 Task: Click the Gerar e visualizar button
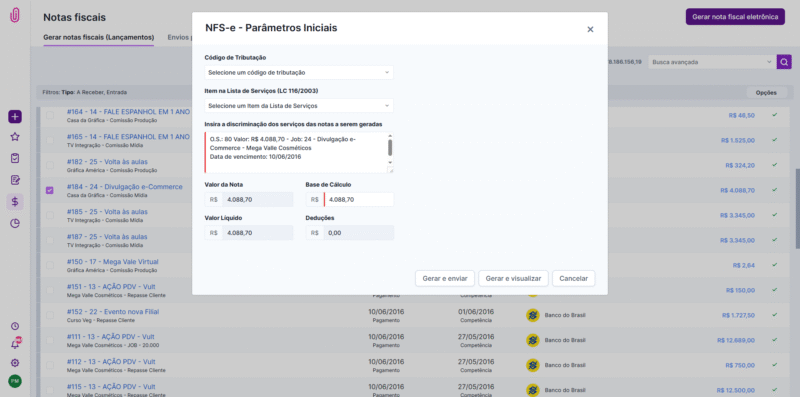(513, 279)
